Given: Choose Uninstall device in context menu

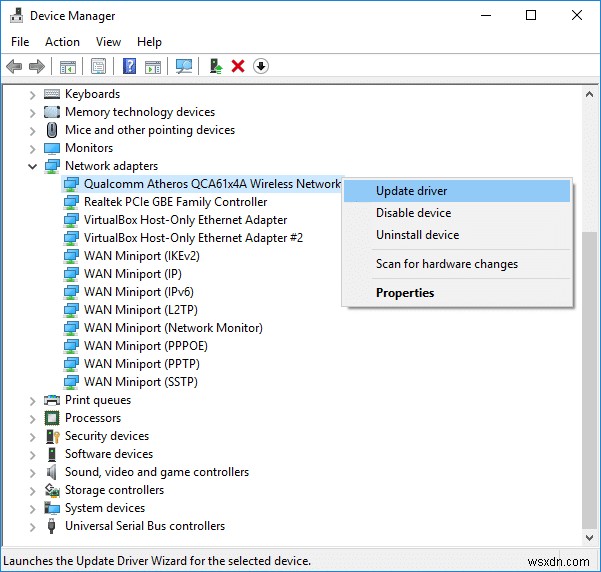Looking at the screenshot, I should (x=457, y=235).
